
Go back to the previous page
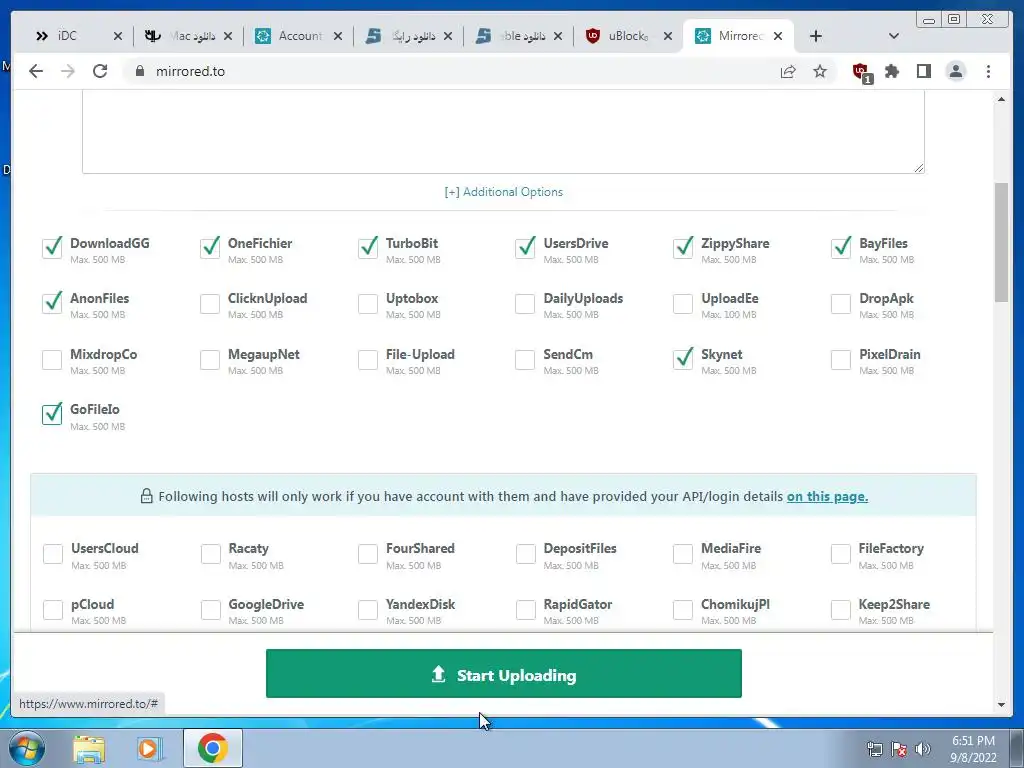36,71
